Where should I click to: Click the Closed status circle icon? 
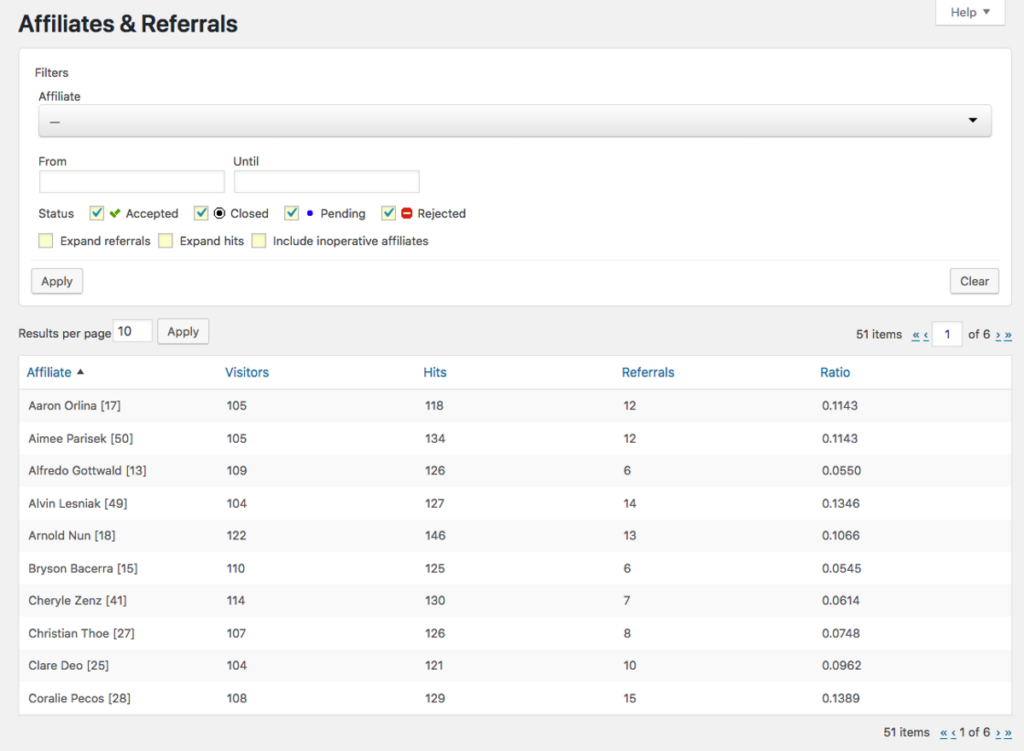pos(219,213)
